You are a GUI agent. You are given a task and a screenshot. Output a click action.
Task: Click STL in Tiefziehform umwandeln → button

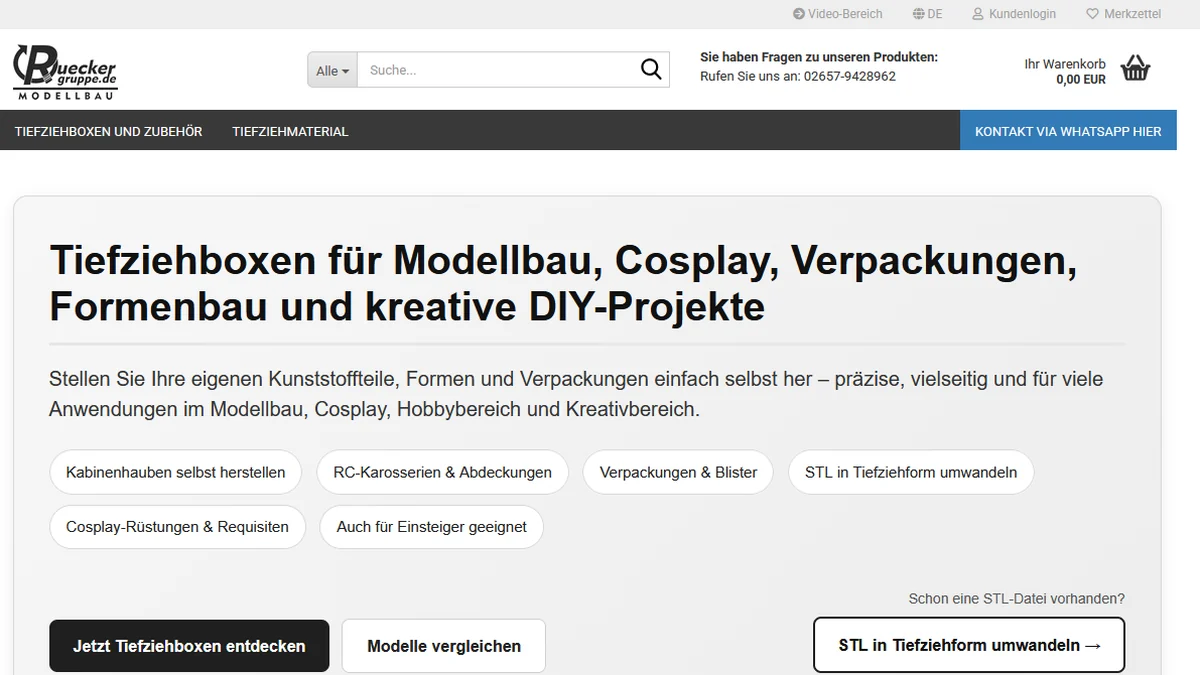tap(969, 645)
